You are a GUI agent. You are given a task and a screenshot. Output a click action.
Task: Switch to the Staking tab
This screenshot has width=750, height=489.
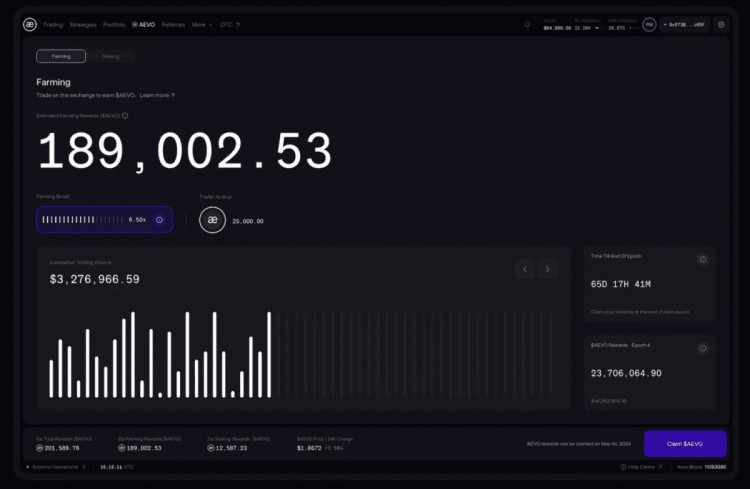(x=111, y=56)
